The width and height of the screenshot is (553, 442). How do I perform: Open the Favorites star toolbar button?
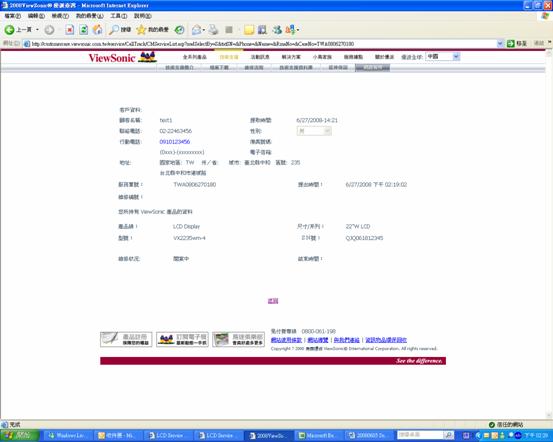coord(153,30)
